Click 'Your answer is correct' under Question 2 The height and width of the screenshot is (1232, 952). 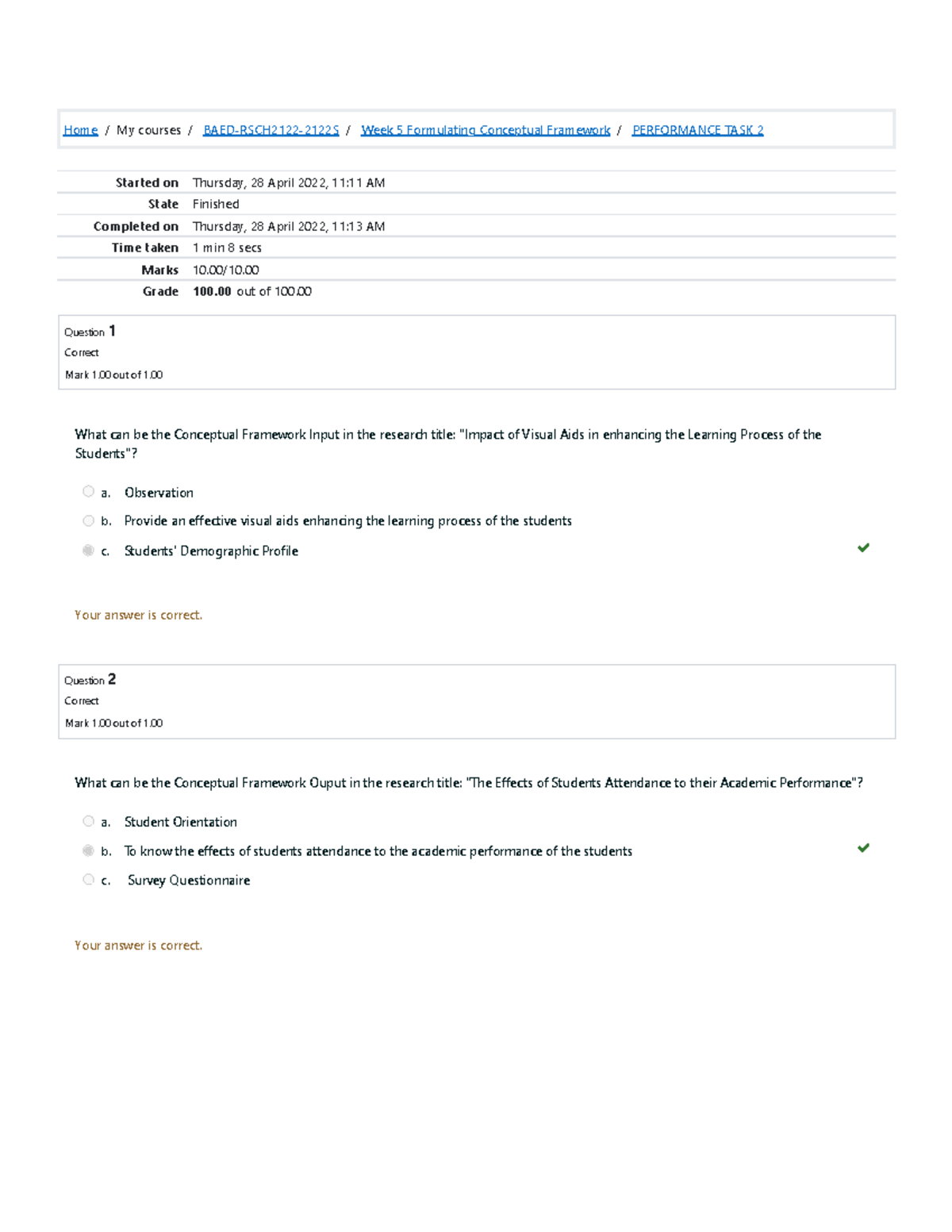(x=139, y=945)
